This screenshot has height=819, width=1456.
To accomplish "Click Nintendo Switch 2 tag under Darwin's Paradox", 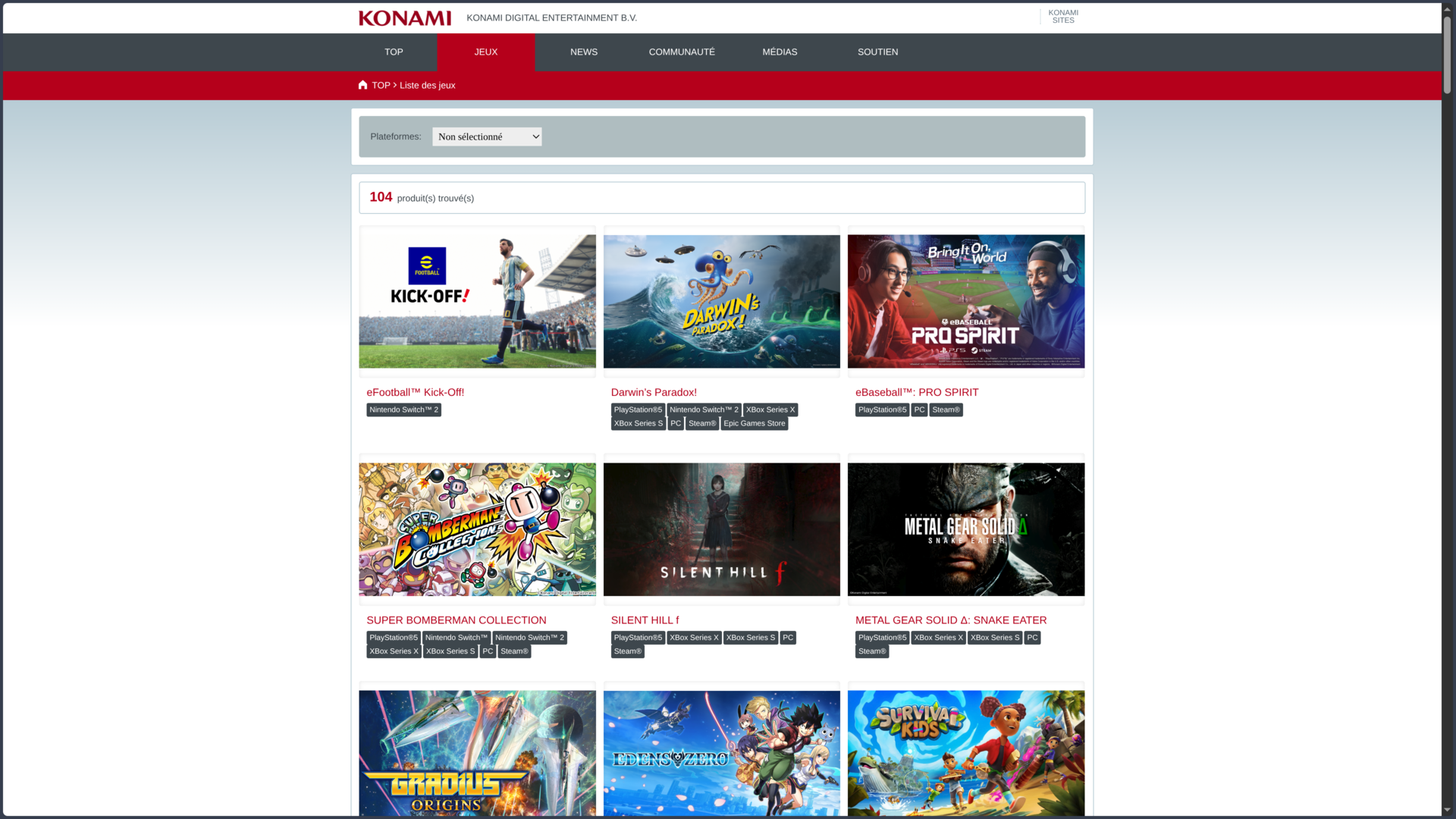I will (x=704, y=409).
